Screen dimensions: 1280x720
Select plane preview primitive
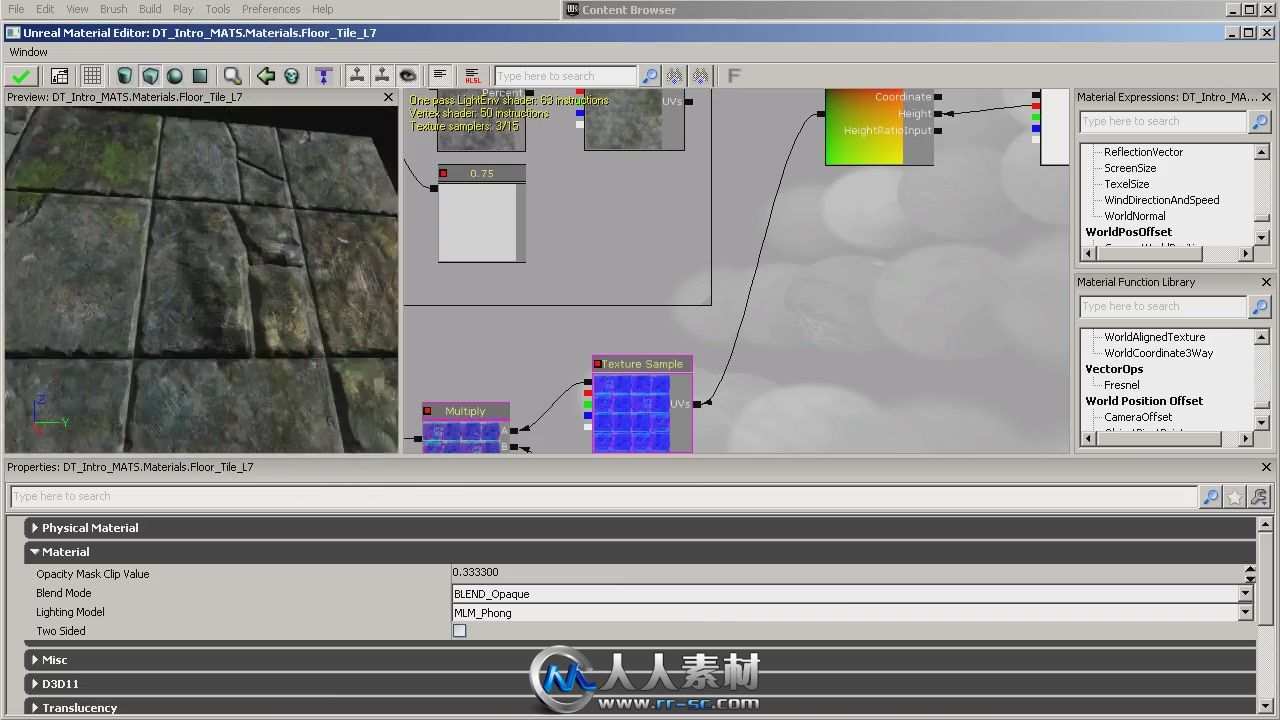199,76
